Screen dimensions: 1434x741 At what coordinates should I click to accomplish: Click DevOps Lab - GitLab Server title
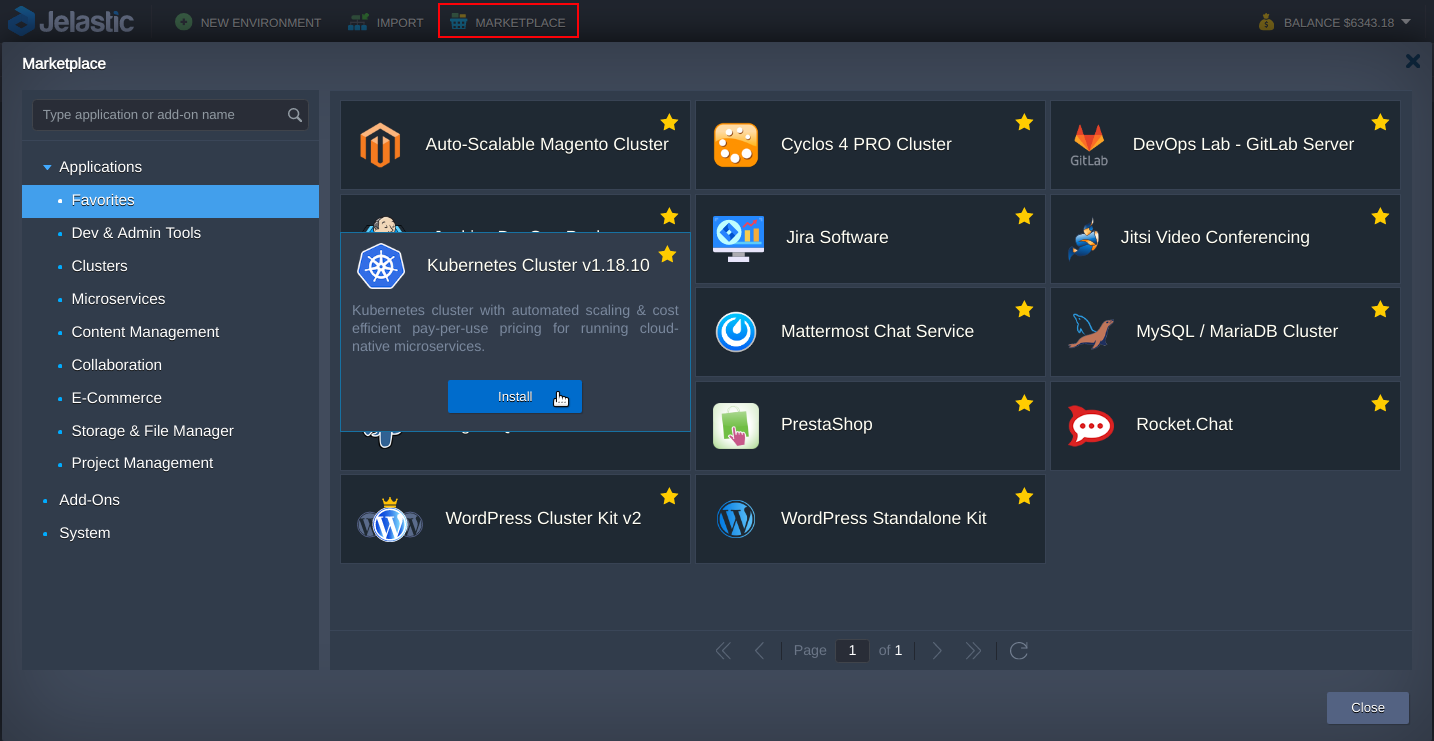click(x=1243, y=145)
